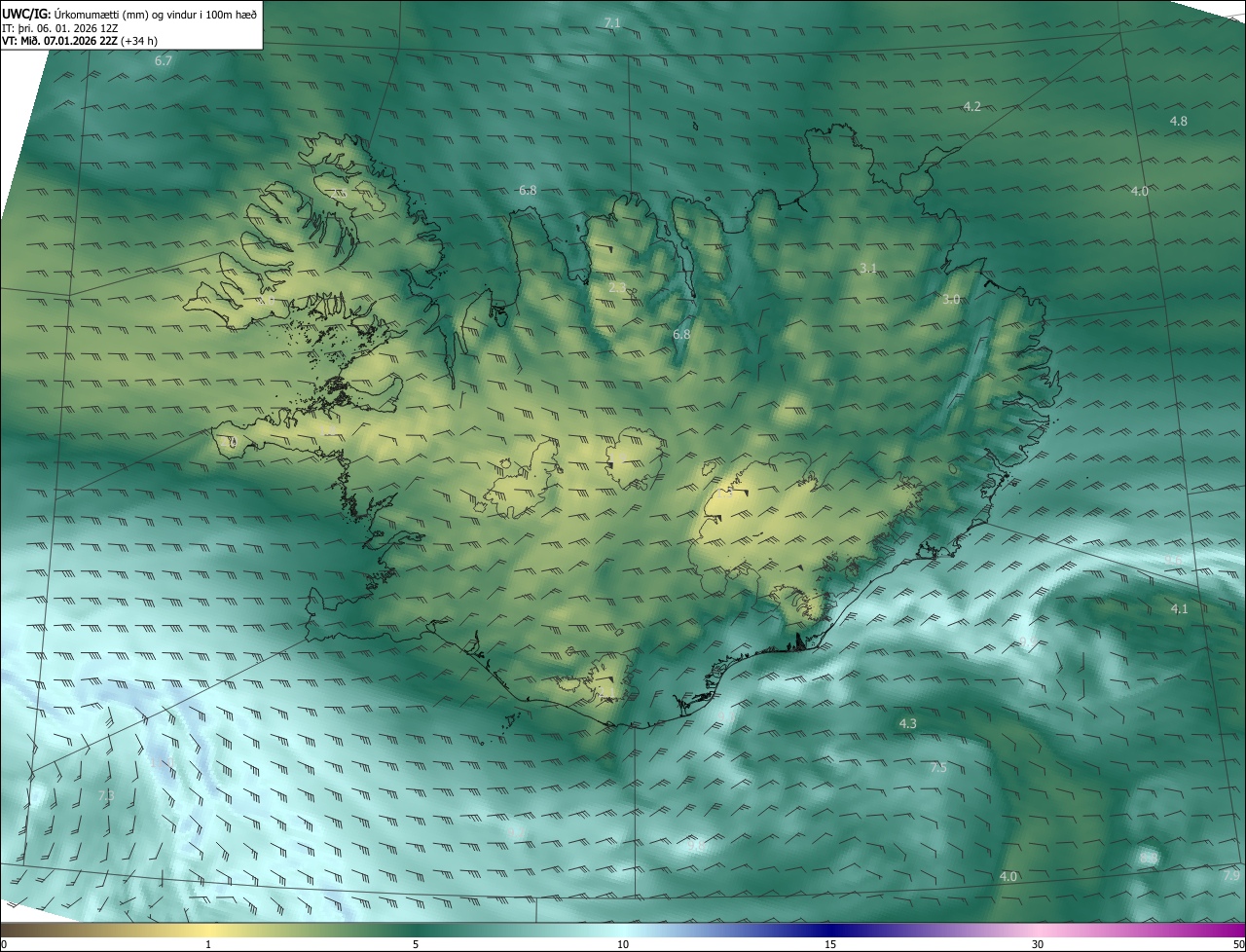Click the 2.3 value label on the map
1246x952 pixels.
click(617, 288)
